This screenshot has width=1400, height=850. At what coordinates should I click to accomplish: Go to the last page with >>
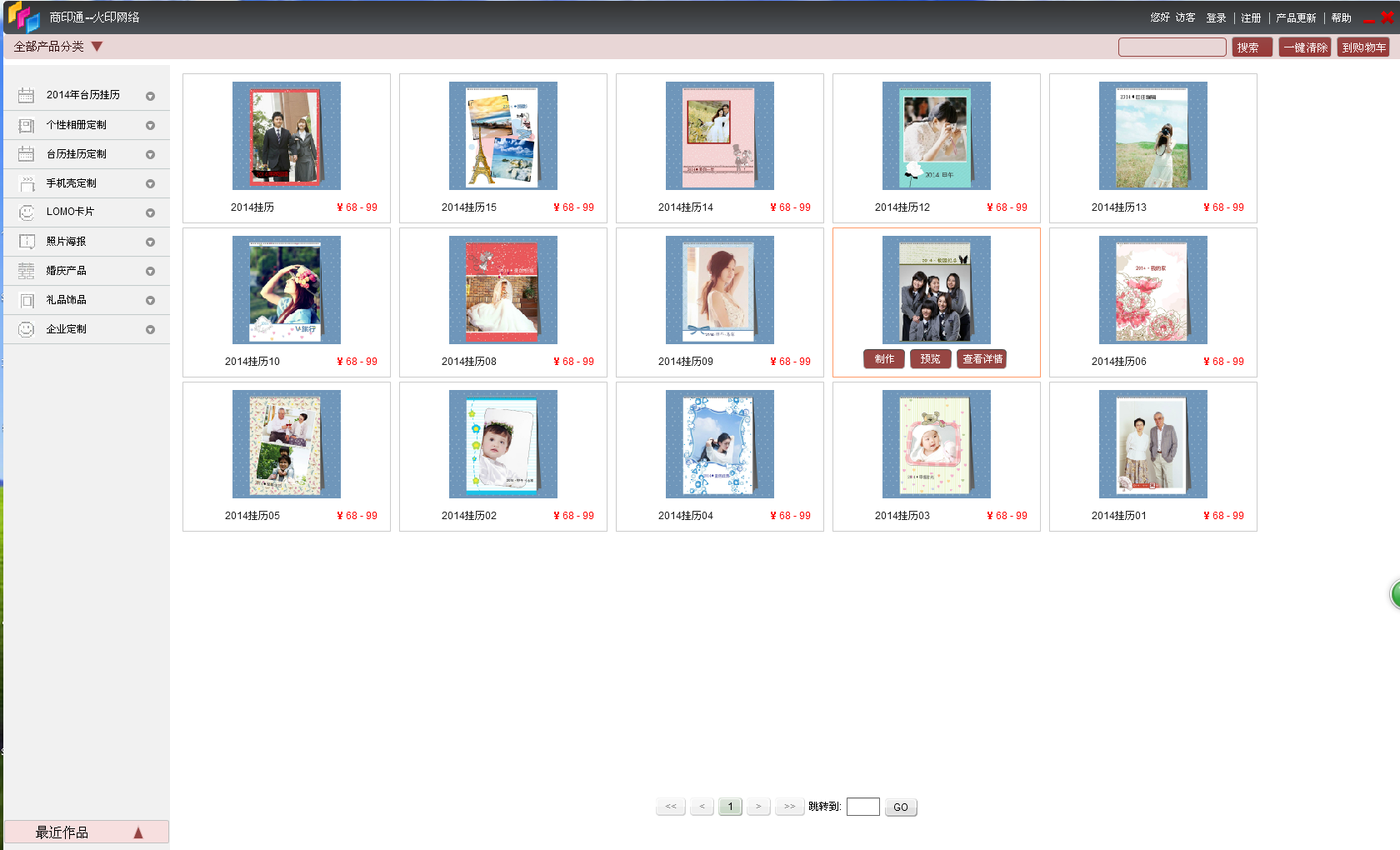(x=789, y=807)
